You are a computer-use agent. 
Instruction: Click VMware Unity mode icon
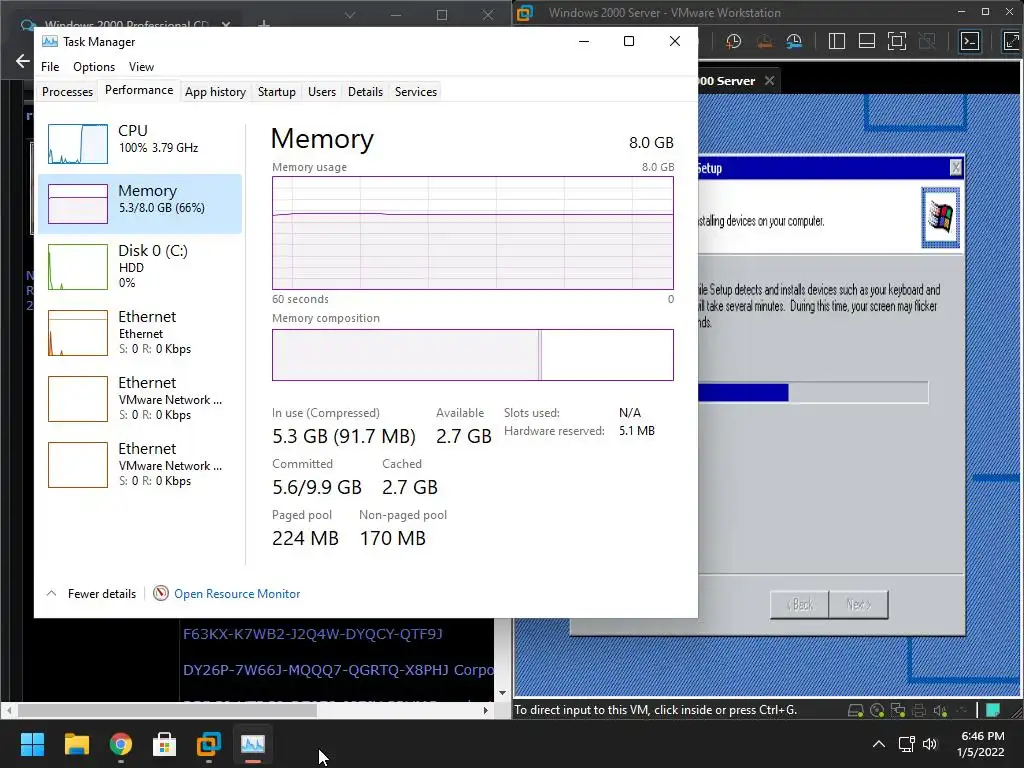[x=927, y=42]
